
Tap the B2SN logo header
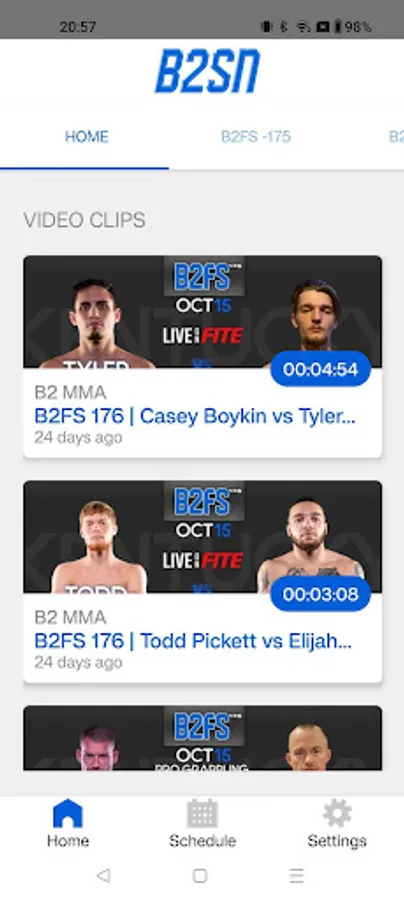click(208, 71)
